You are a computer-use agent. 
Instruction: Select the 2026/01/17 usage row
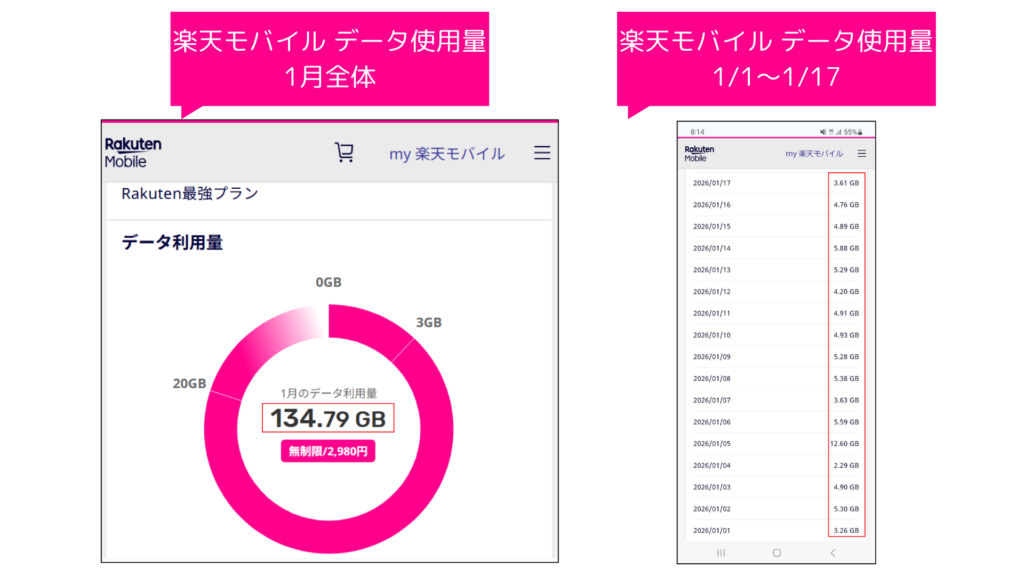[775, 183]
